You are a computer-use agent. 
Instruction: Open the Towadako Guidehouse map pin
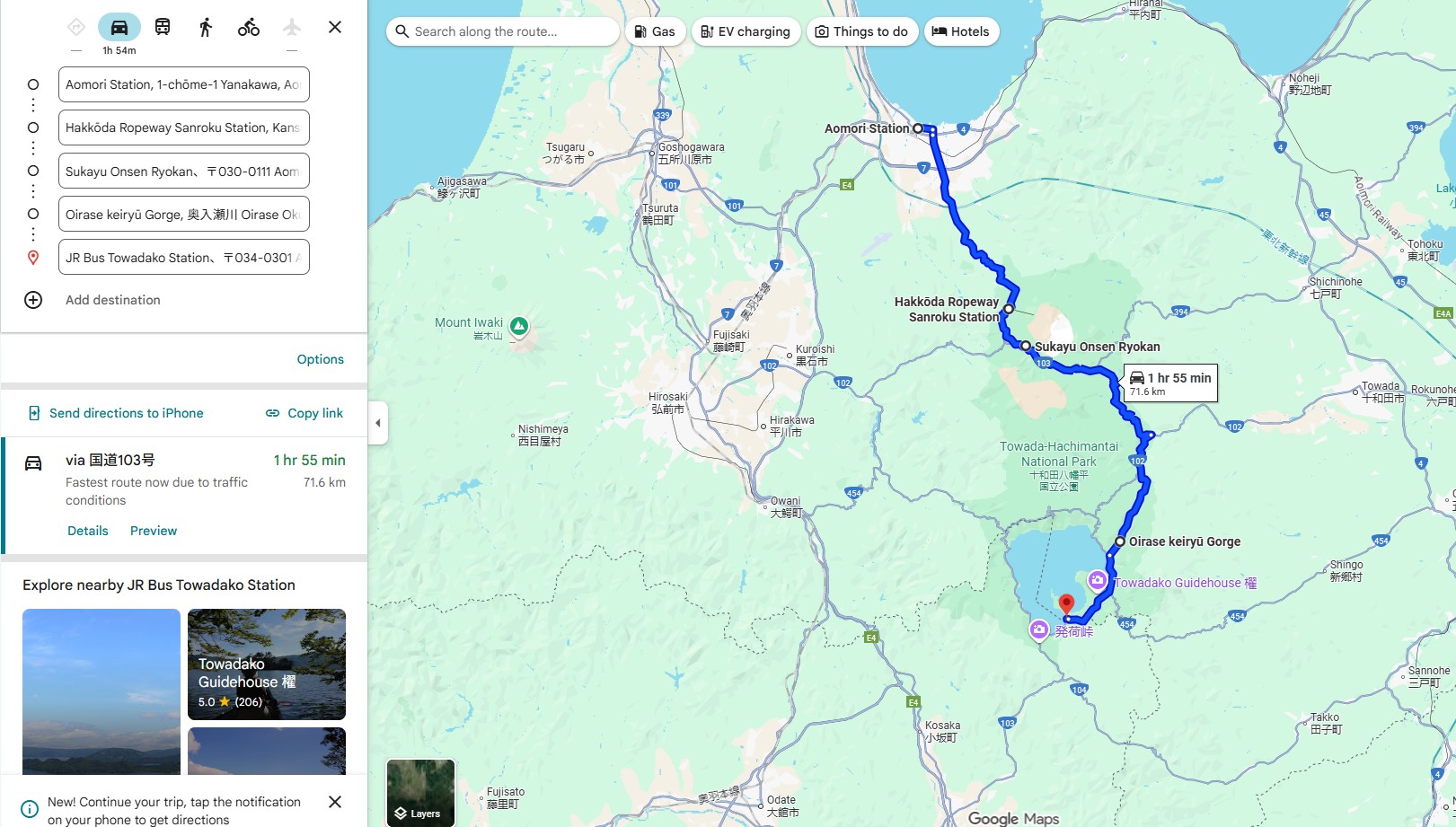coord(1097,580)
